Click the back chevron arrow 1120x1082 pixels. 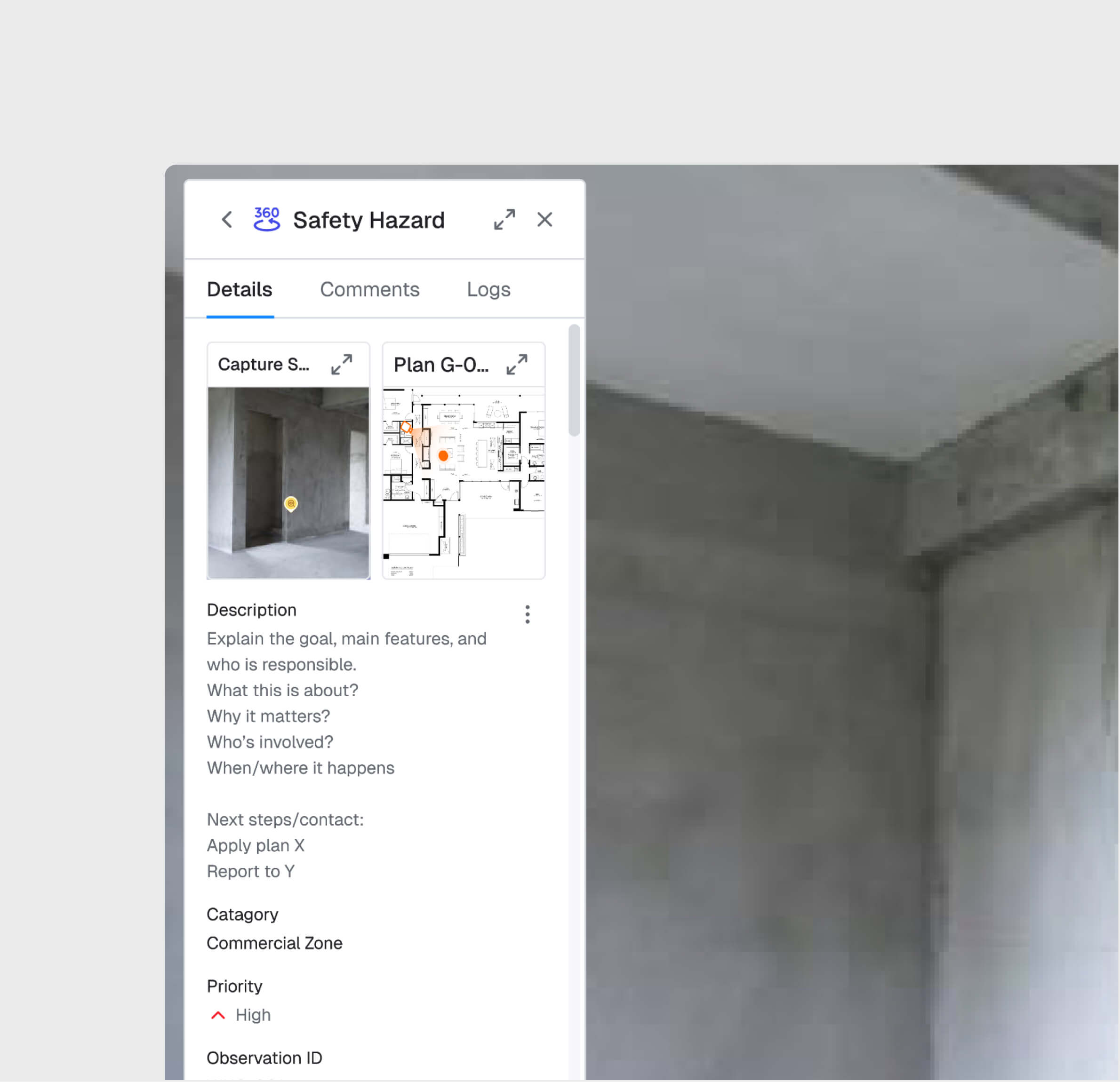tap(227, 219)
